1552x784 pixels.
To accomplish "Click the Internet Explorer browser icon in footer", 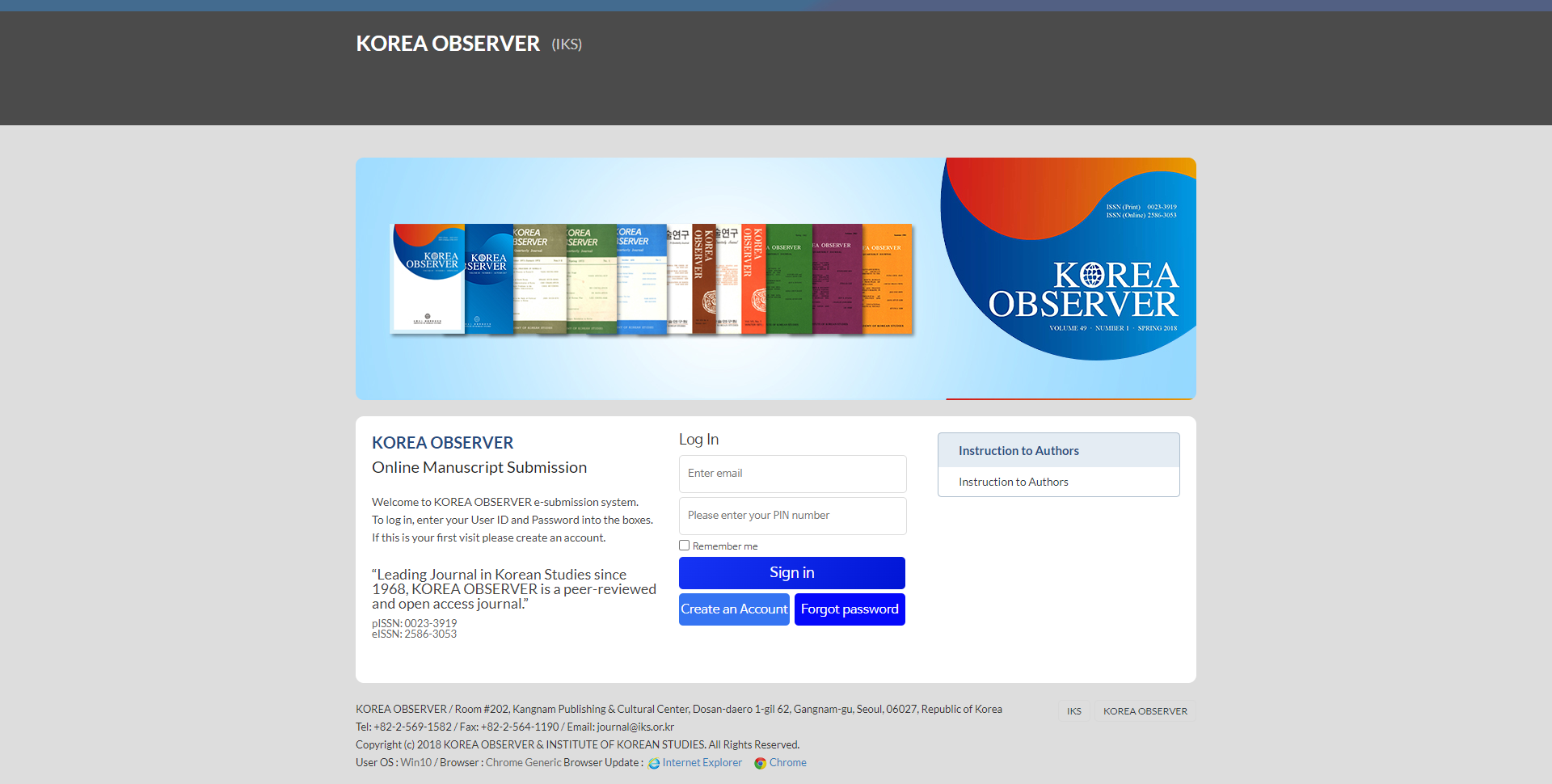I will point(653,762).
